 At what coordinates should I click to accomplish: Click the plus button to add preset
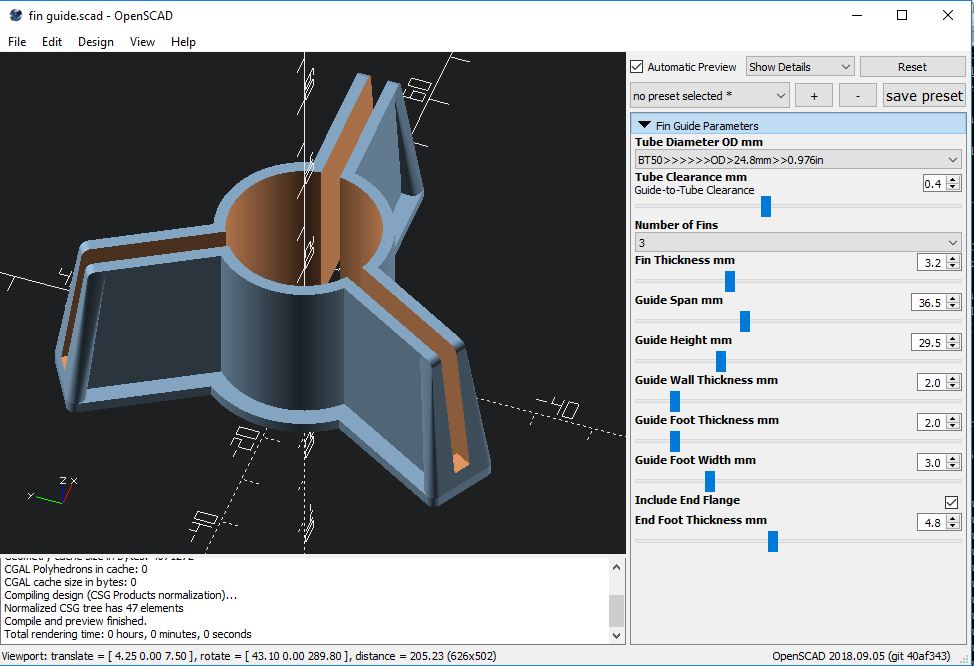[814, 96]
